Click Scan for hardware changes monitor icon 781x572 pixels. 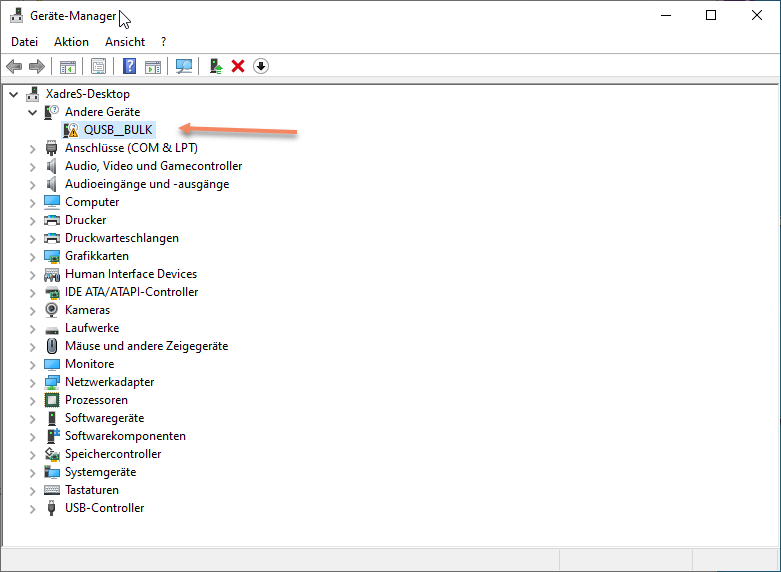pyautogui.click(x=184, y=66)
